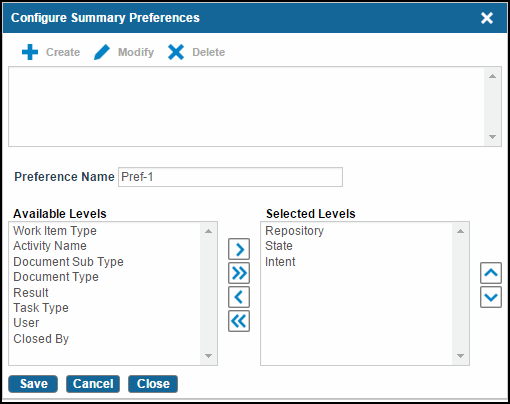Select Document Sub Type level
Image resolution: width=510 pixels, height=404 pixels.
pyautogui.click(x=68, y=262)
